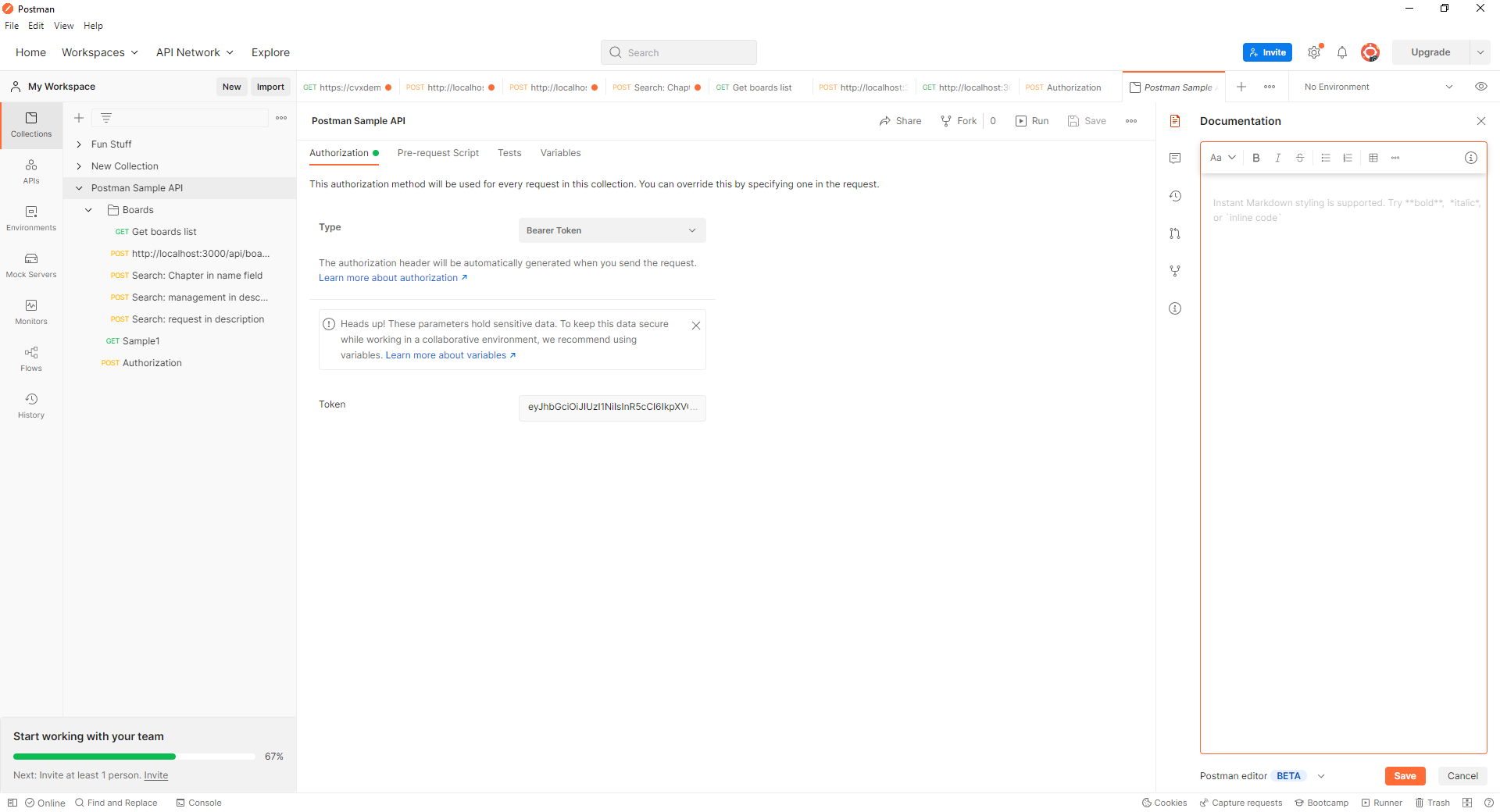Open the No Environment selector
The height and width of the screenshot is (812, 1500).
1379,87
